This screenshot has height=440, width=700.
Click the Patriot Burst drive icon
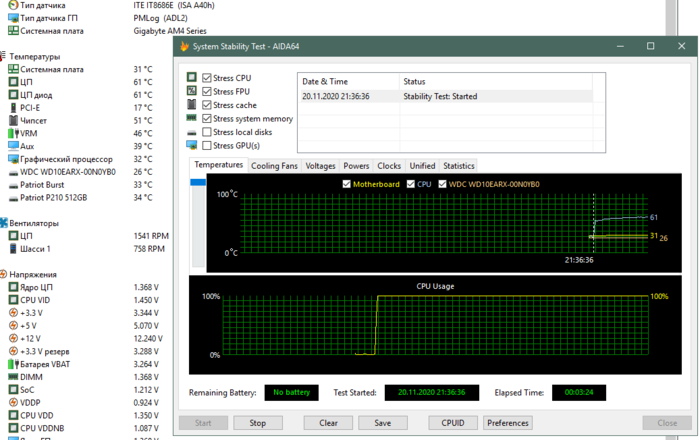click(13, 186)
